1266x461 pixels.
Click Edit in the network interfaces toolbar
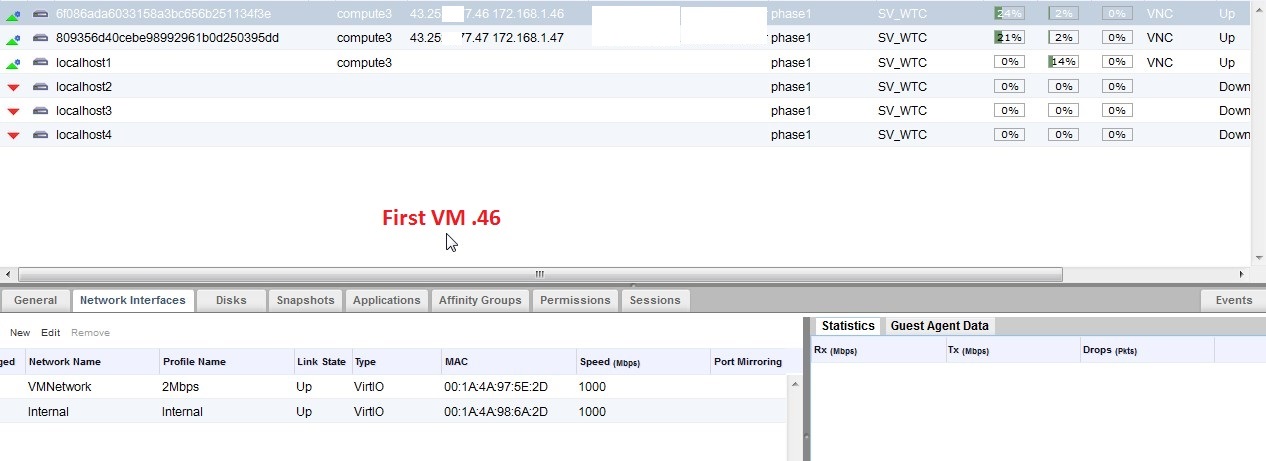(x=50, y=332)
